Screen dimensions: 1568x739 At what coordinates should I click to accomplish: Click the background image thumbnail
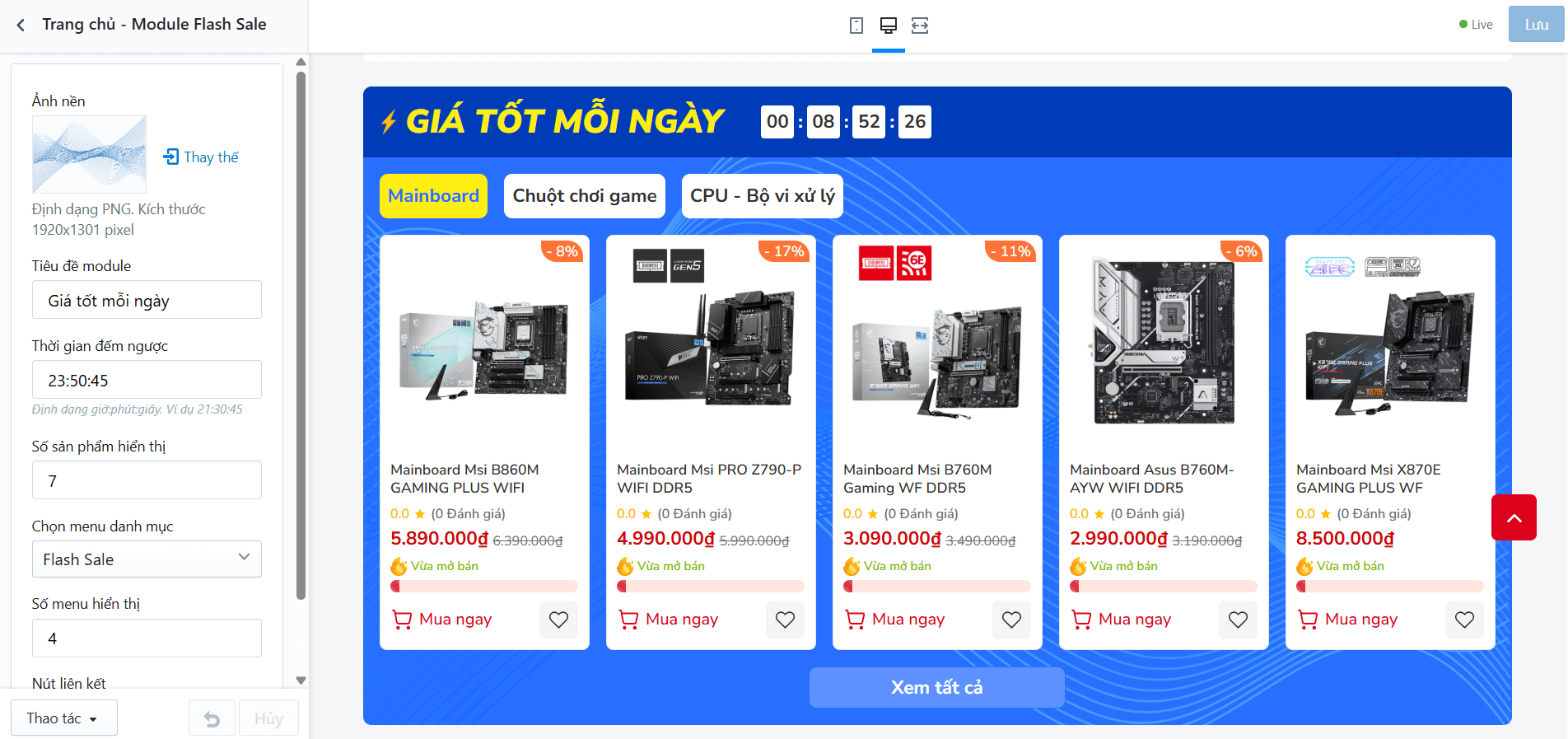tap(89, 154)
